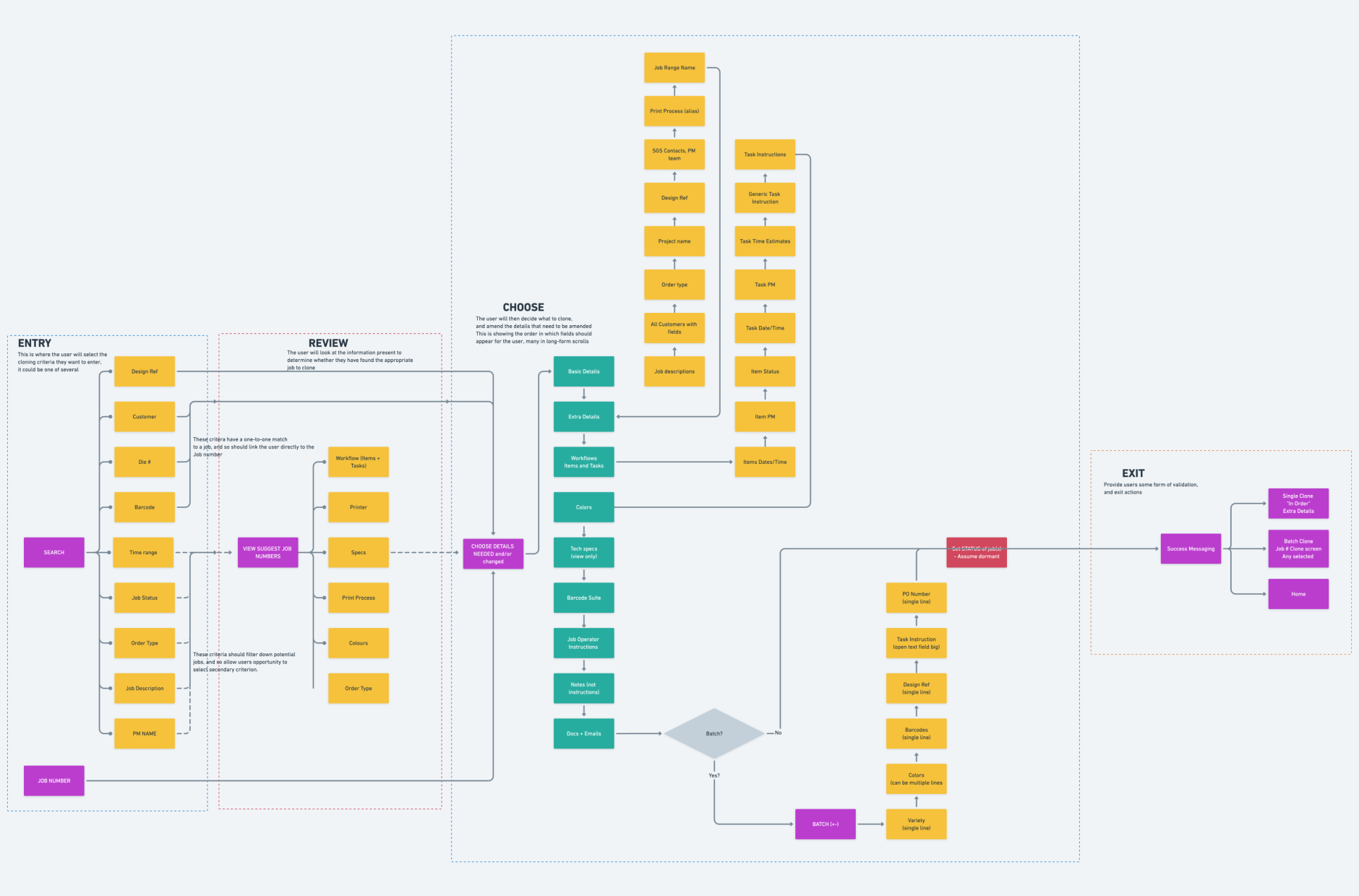This screenshot has height=896, width=1359.
Task: Select the Design Ref criteria card
Action: [x=144, y=371]
